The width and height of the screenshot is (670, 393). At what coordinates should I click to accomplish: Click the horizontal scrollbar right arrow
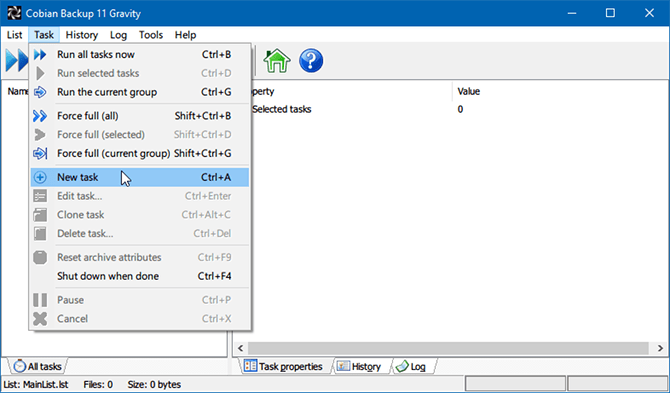[660, 348]
